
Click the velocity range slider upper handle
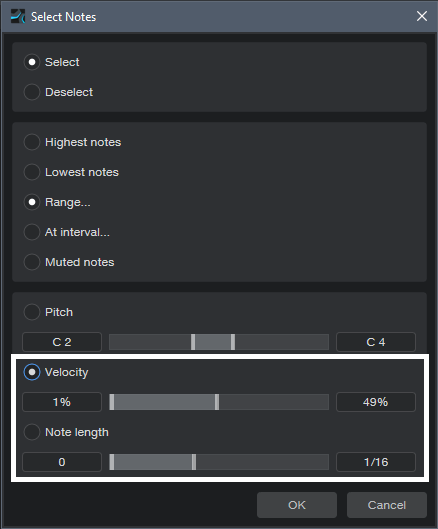coord(217,402)
